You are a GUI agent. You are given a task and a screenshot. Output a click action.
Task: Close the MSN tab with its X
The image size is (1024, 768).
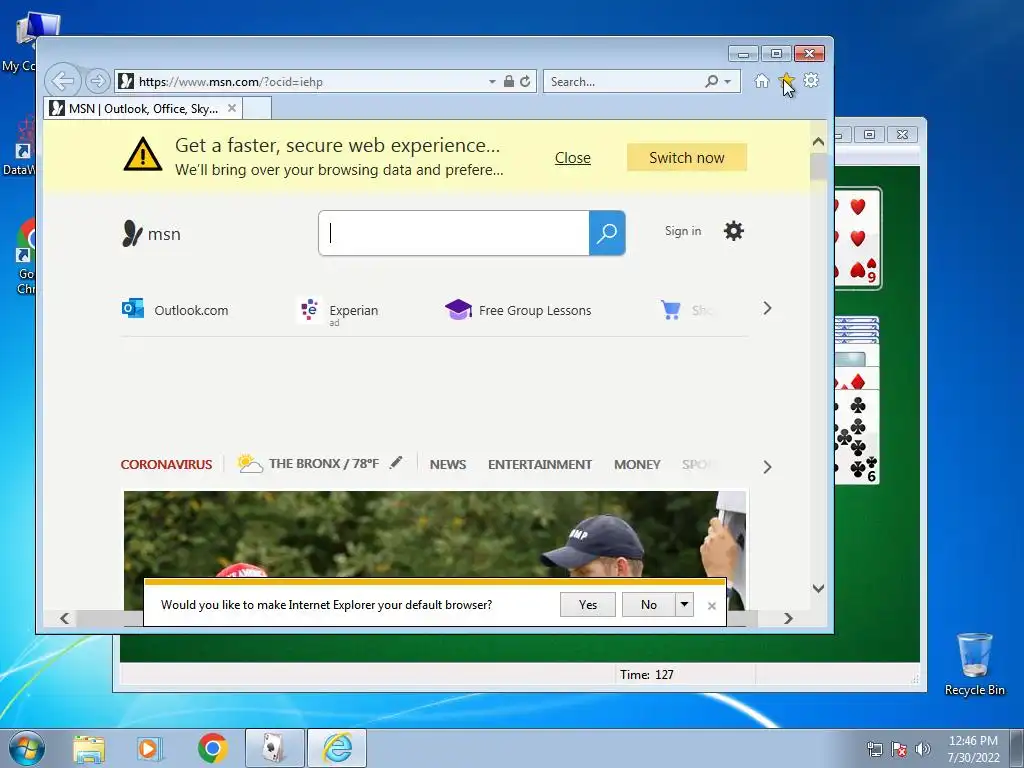click(x=232, y=108)
